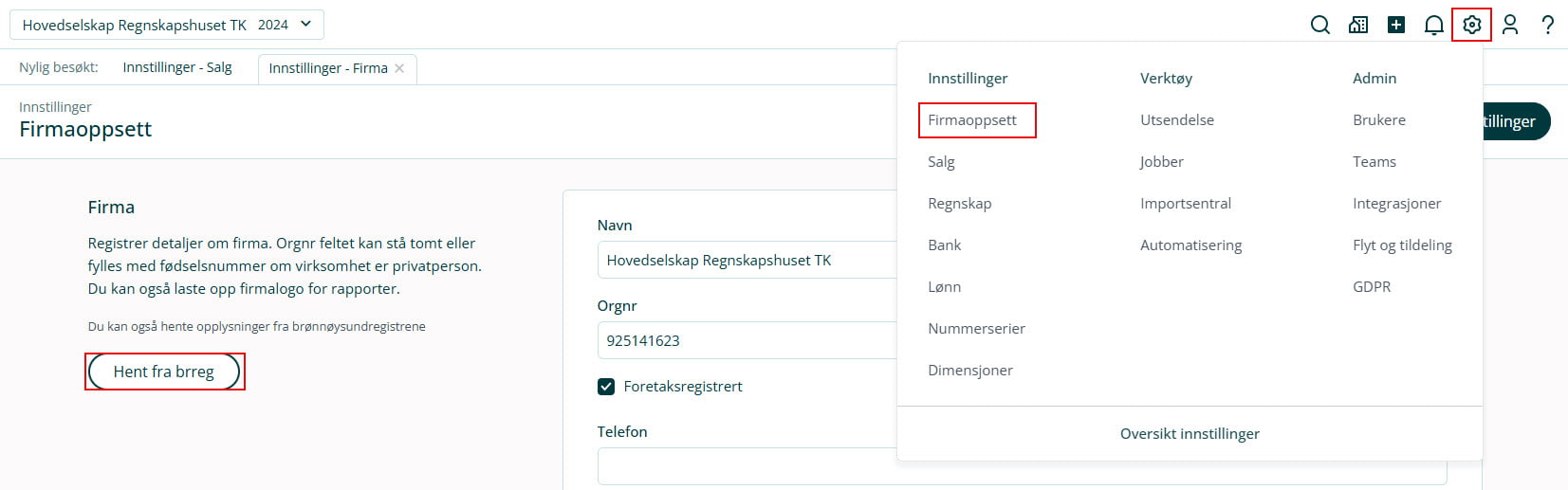Select Firmaoppsett in the settings menu

click(x=972, y=120)
